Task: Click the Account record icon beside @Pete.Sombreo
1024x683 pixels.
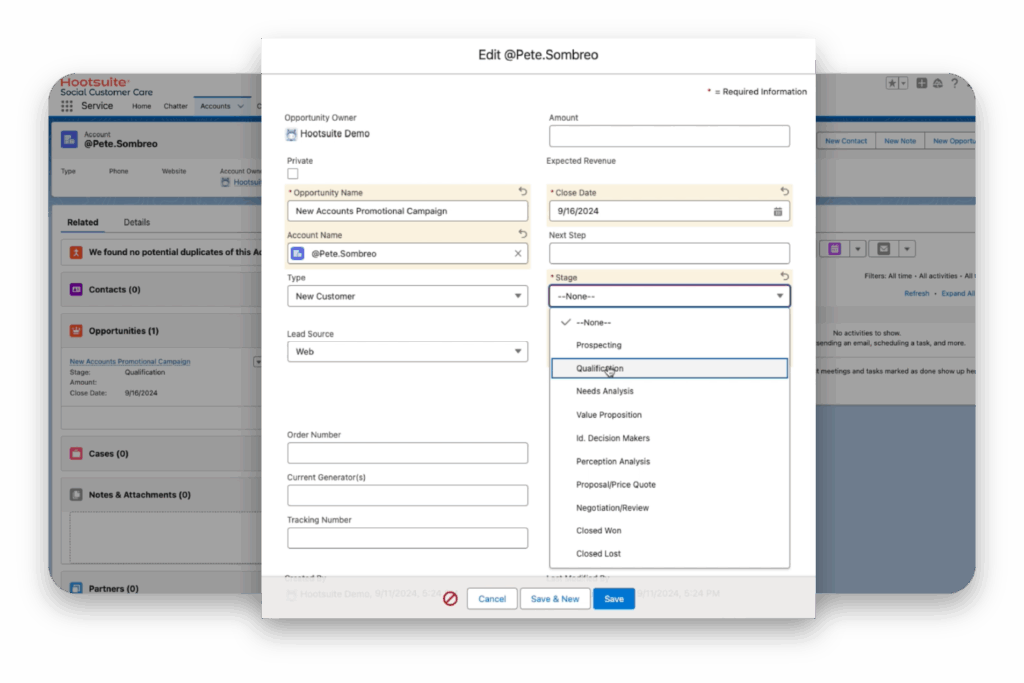Action: click(69, 139)
